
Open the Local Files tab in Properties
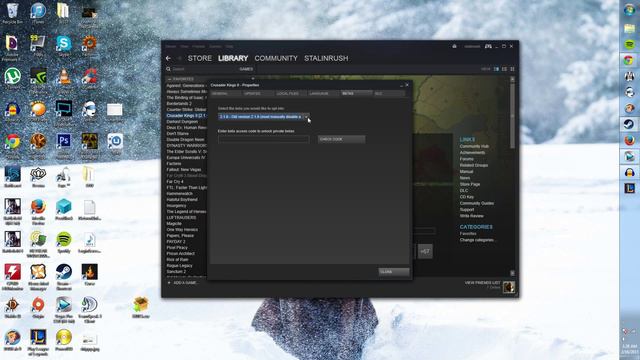pyautogui.click(x=290, y=93)
